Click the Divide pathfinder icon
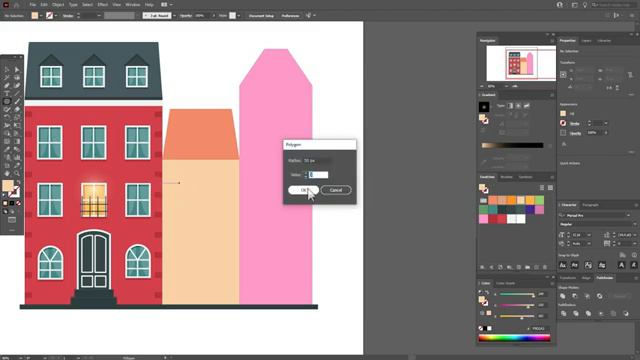Viewport: 640px width, 360px height. (563, 313)
